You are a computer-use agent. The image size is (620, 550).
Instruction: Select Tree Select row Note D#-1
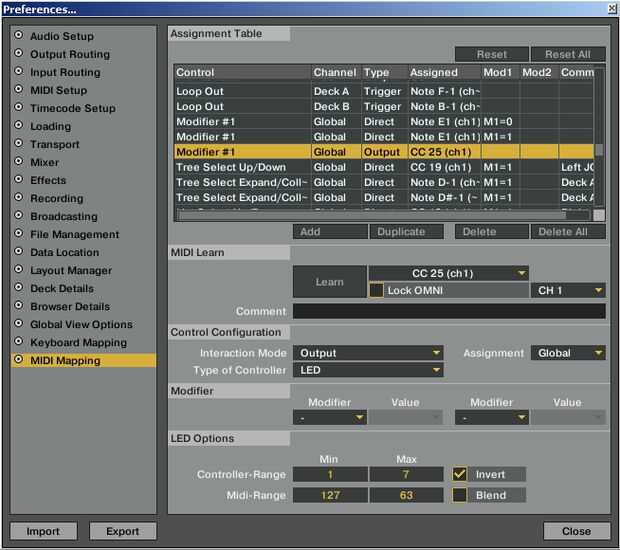tap(384, 197)
